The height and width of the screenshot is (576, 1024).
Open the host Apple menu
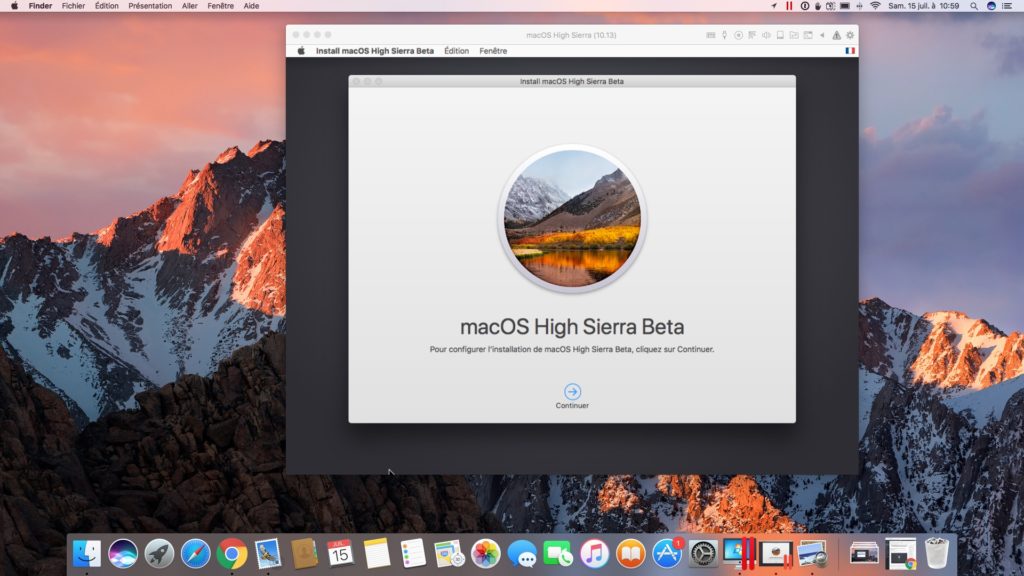click(14, 6)
